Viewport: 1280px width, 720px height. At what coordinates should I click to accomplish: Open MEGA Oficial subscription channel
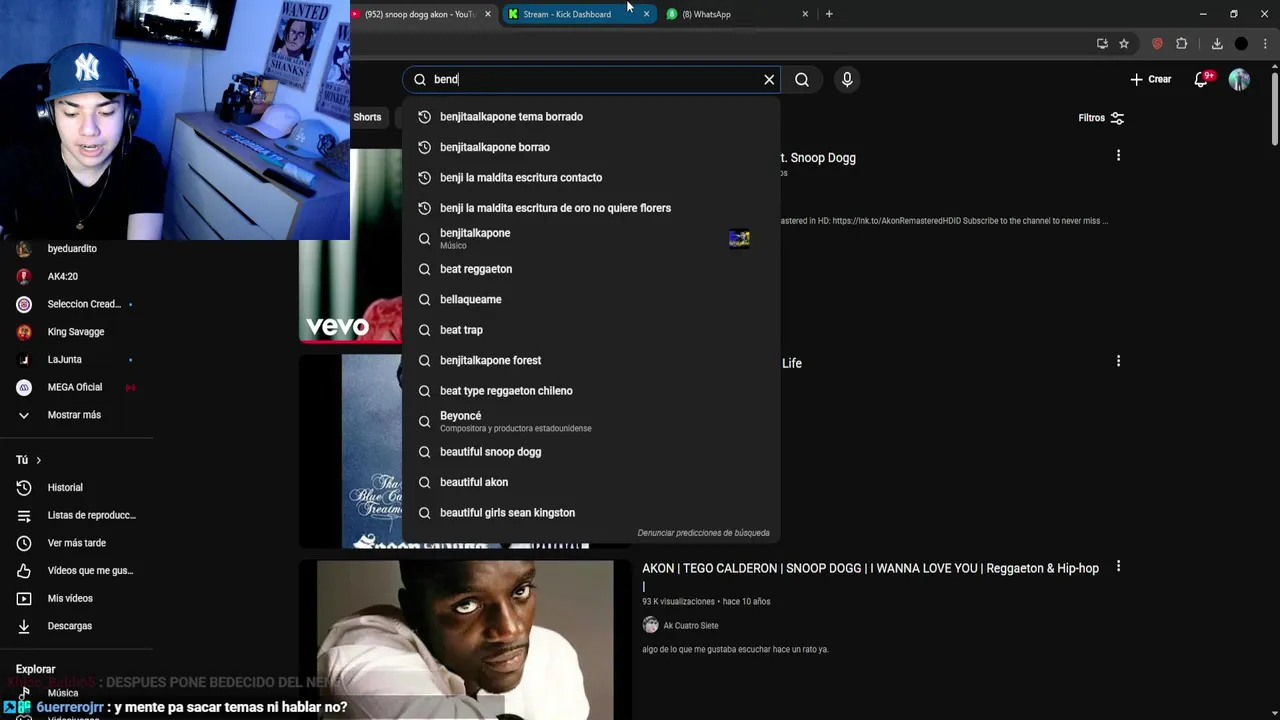pos(74,387)
